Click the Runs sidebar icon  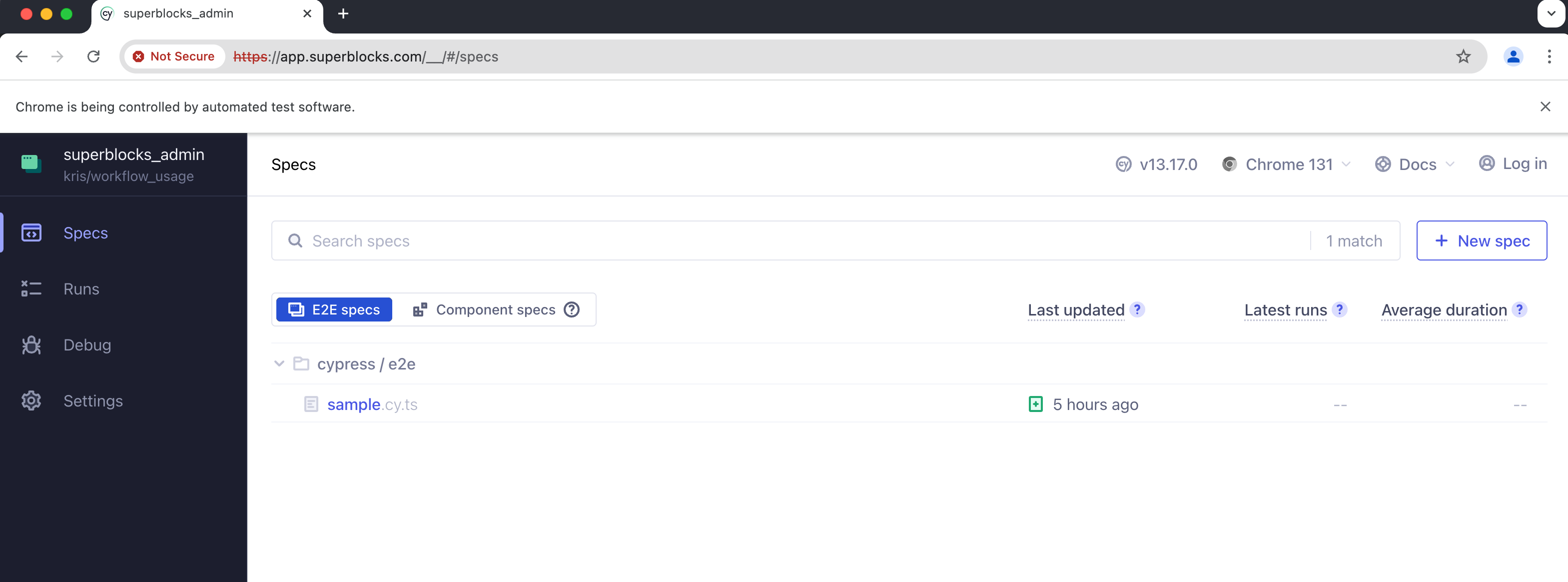(31, 288)
